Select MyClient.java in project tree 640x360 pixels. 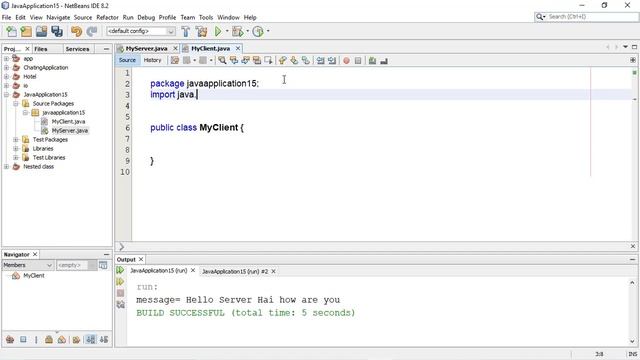pyautogui.click(x=68, y=122)
